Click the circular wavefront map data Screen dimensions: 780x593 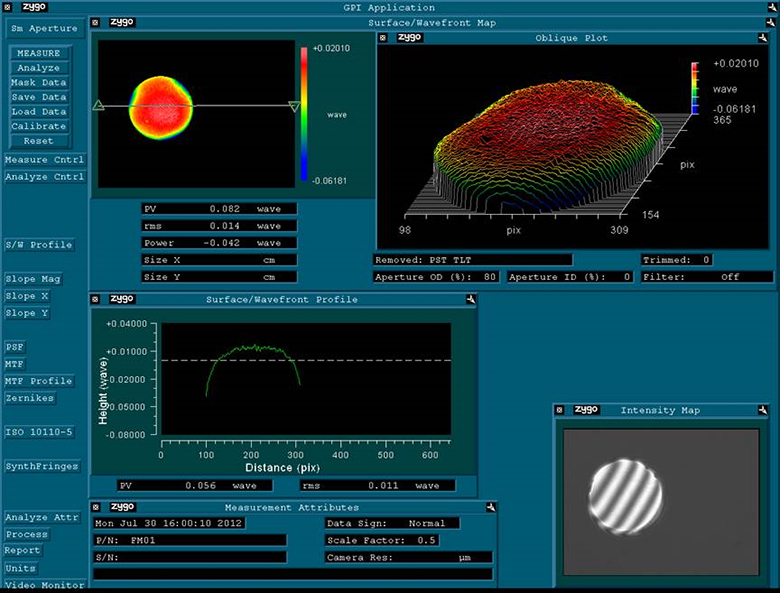pyautogui.click(x=161, y=108)
